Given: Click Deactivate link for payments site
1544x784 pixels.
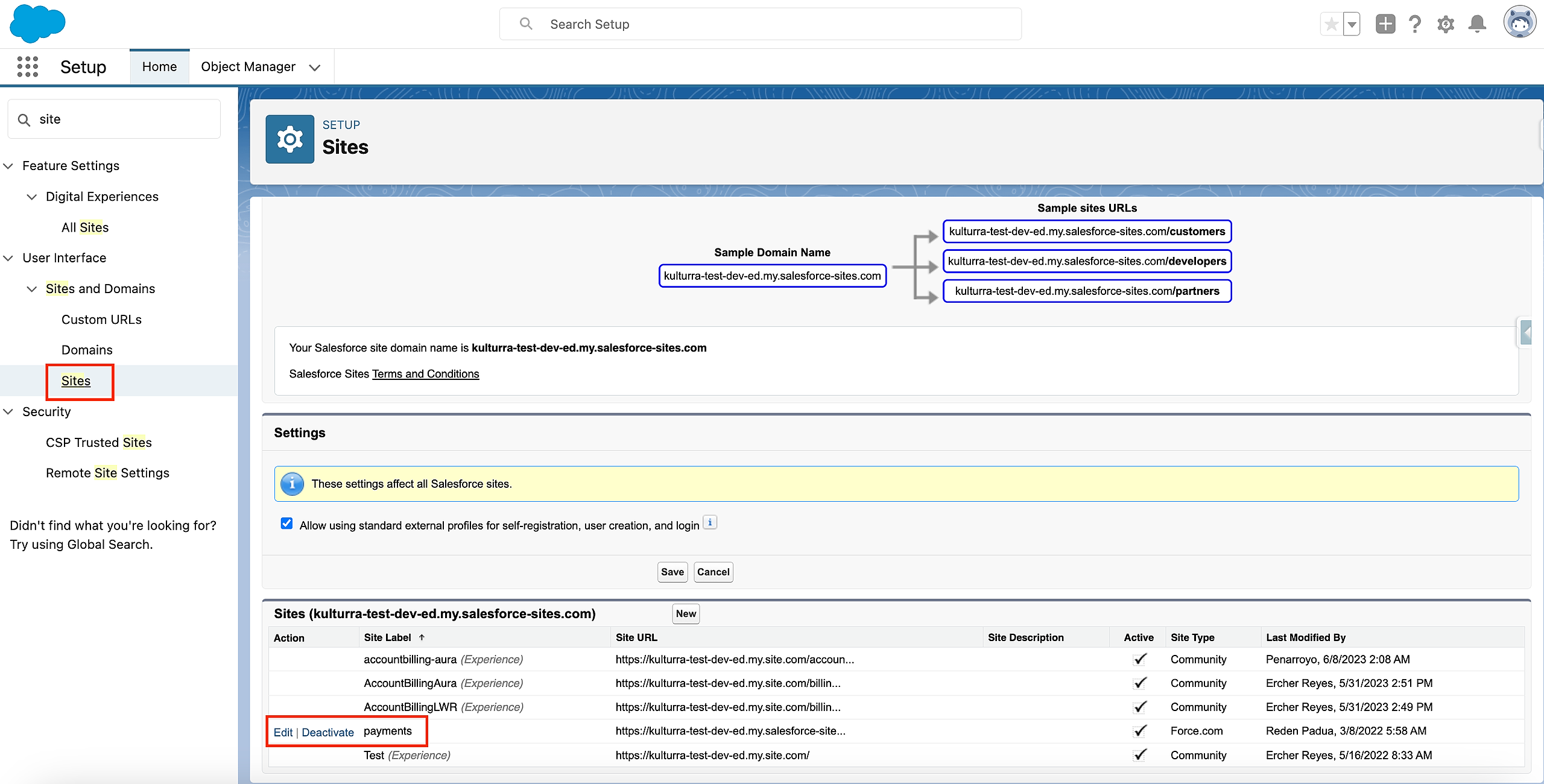Looking at the screenshot, I should point(327,732).
